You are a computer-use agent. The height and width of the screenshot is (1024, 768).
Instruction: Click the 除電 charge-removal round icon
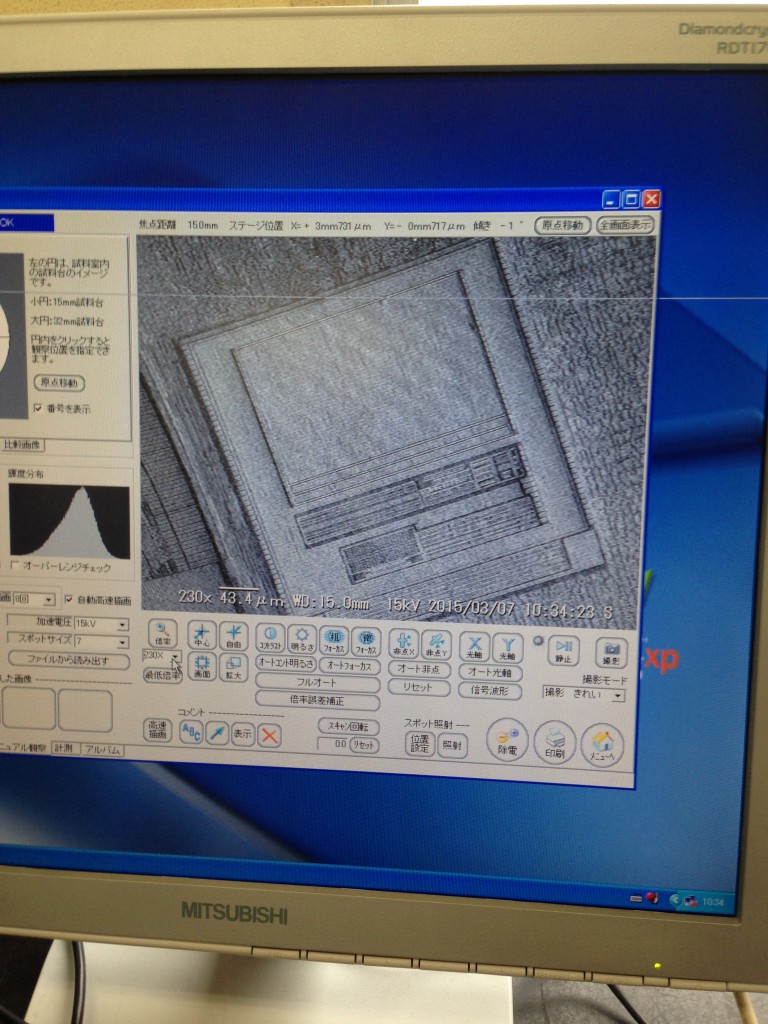click(x=507, y=741)
